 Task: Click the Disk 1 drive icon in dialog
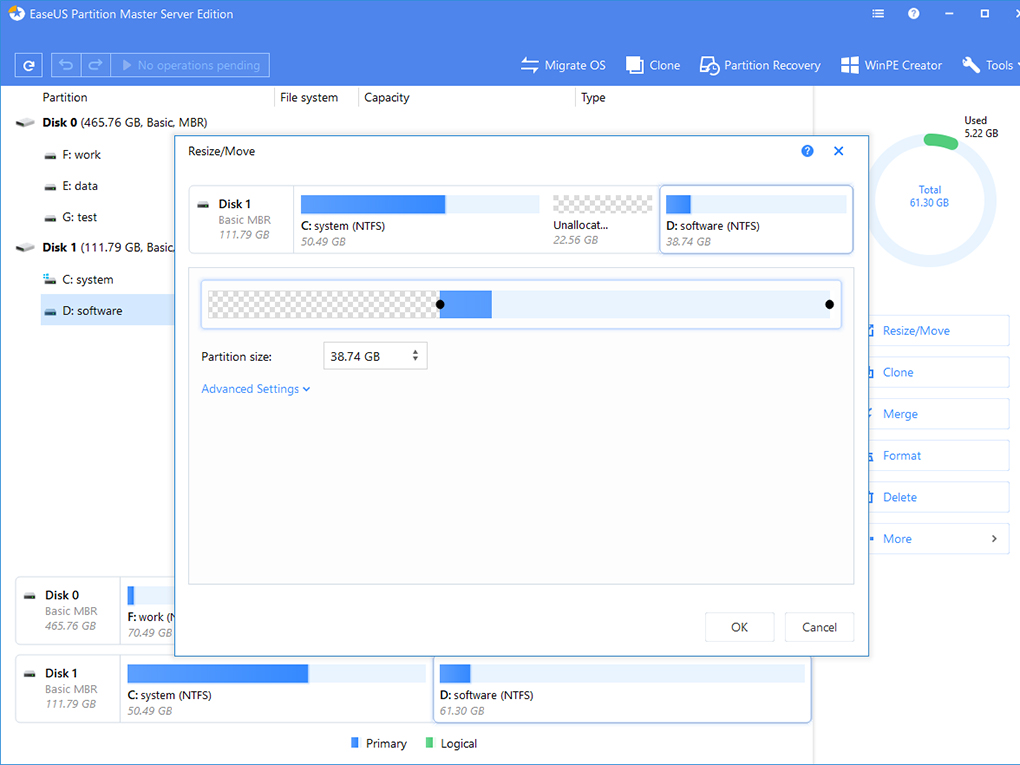(203, 205)
